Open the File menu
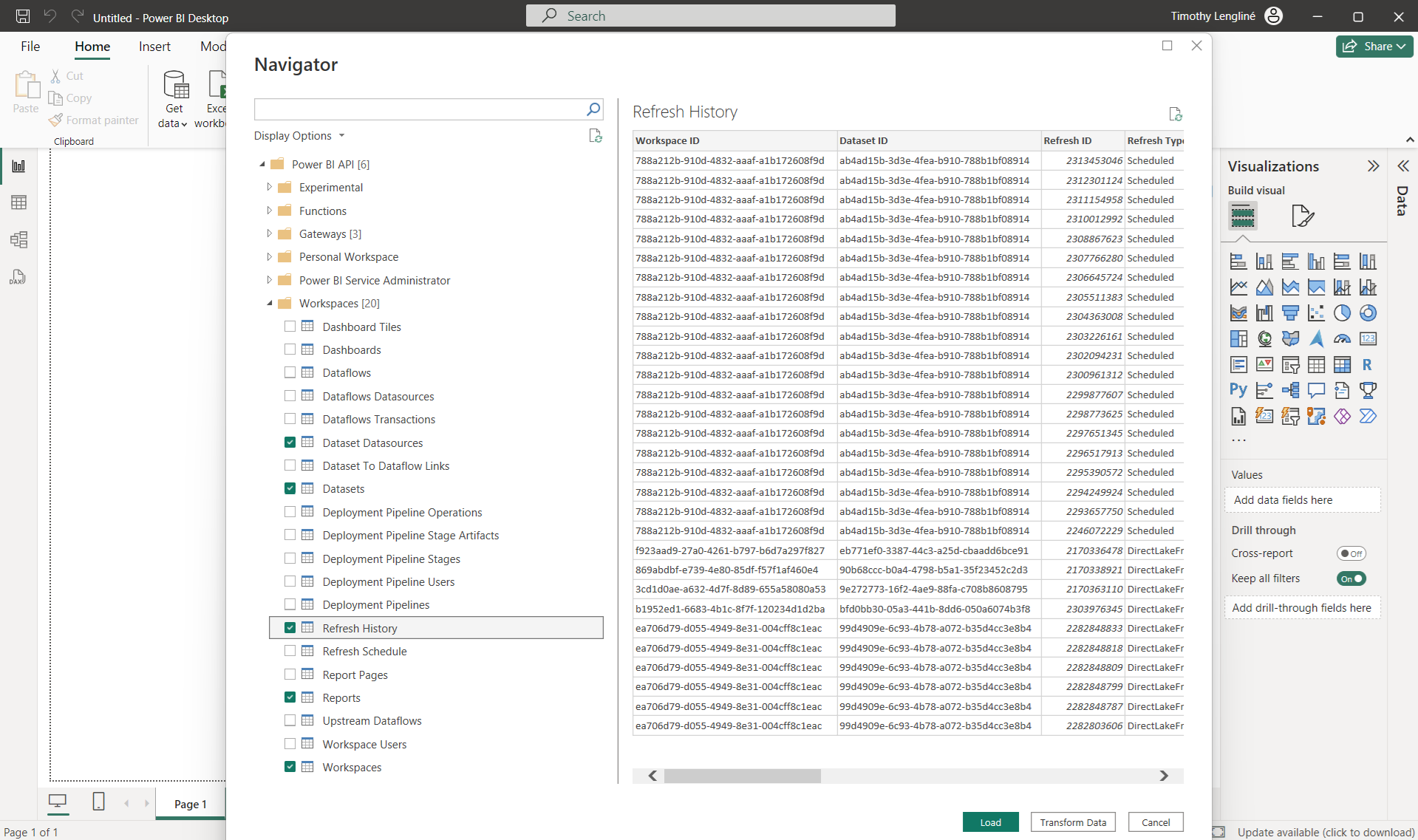Screen dimensions: 1418x840 tap(30, 47)
